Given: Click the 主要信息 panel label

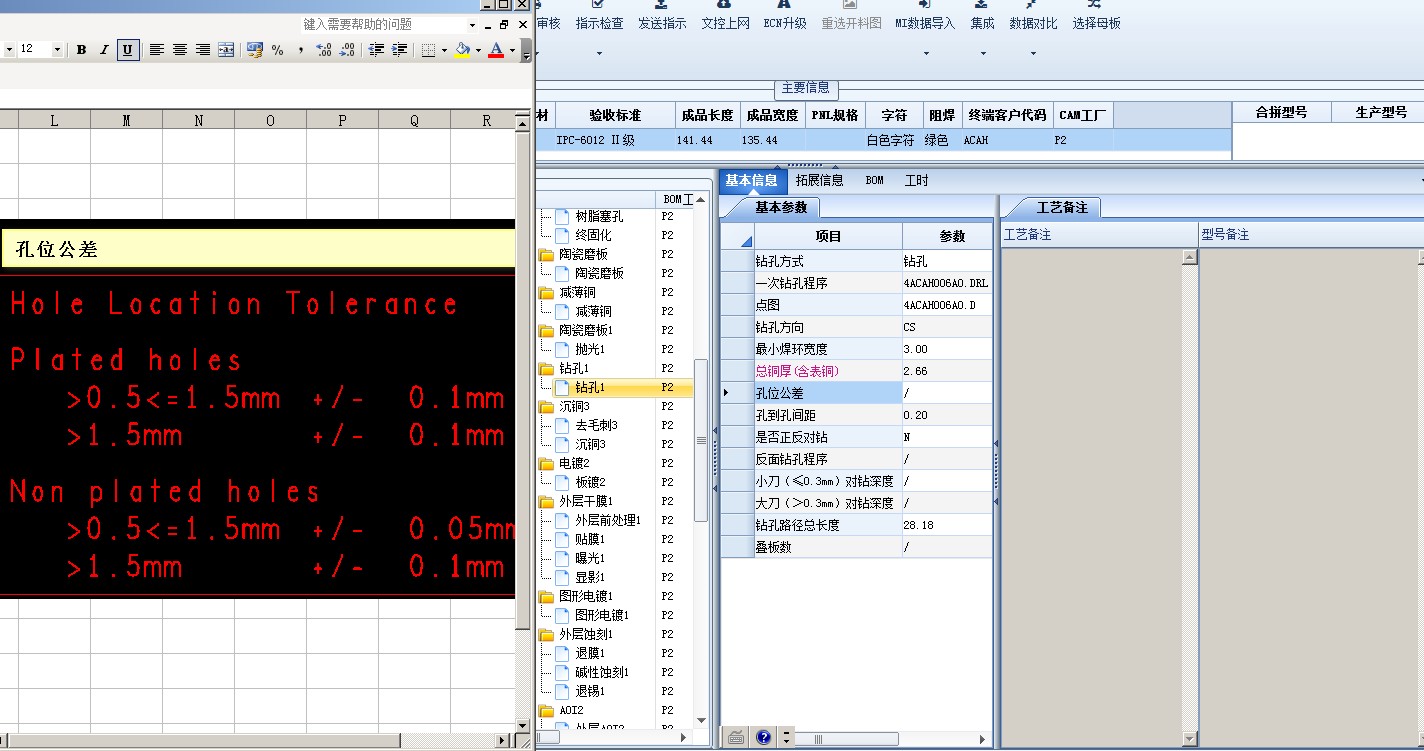Looking at the screenshot, I should click(x=805, y=88).
